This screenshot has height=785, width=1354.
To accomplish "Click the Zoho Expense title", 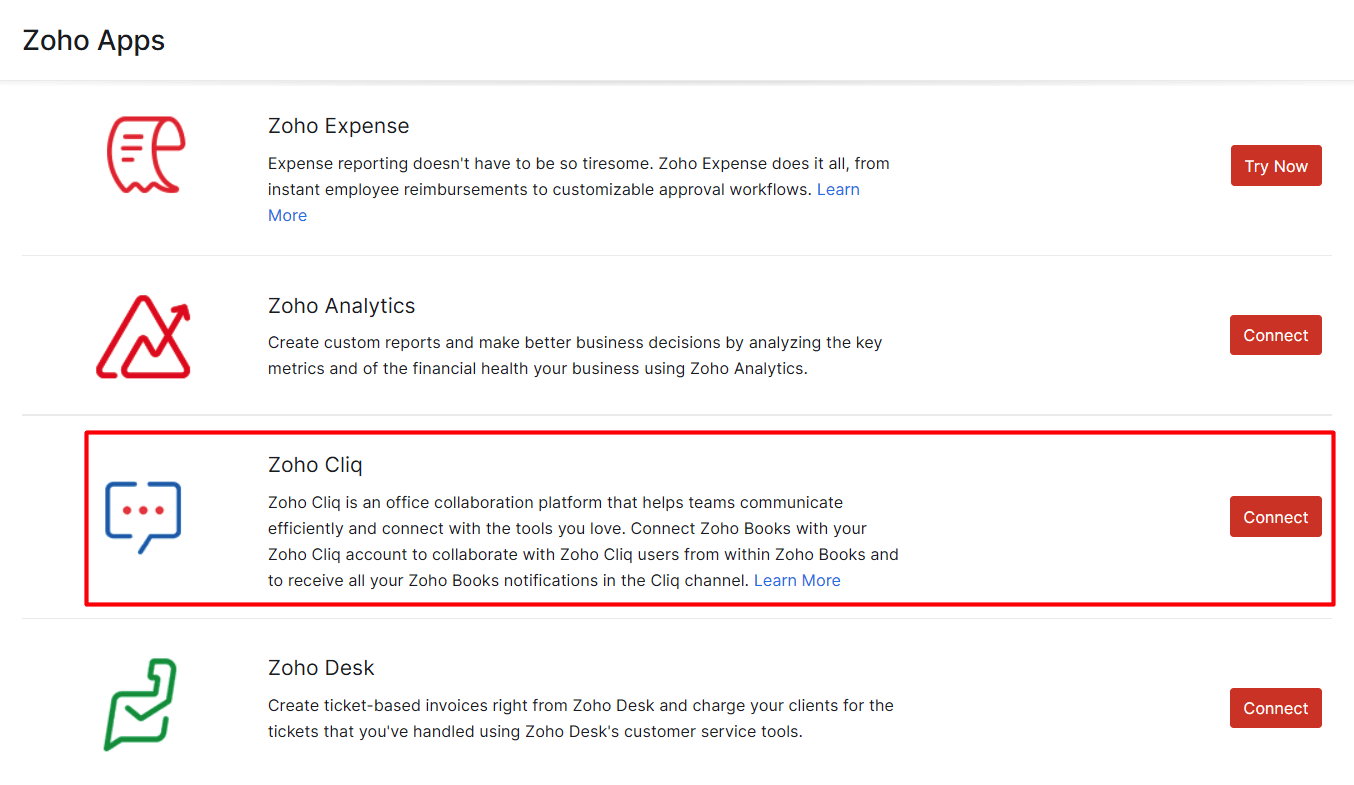I will click(338, 126).
